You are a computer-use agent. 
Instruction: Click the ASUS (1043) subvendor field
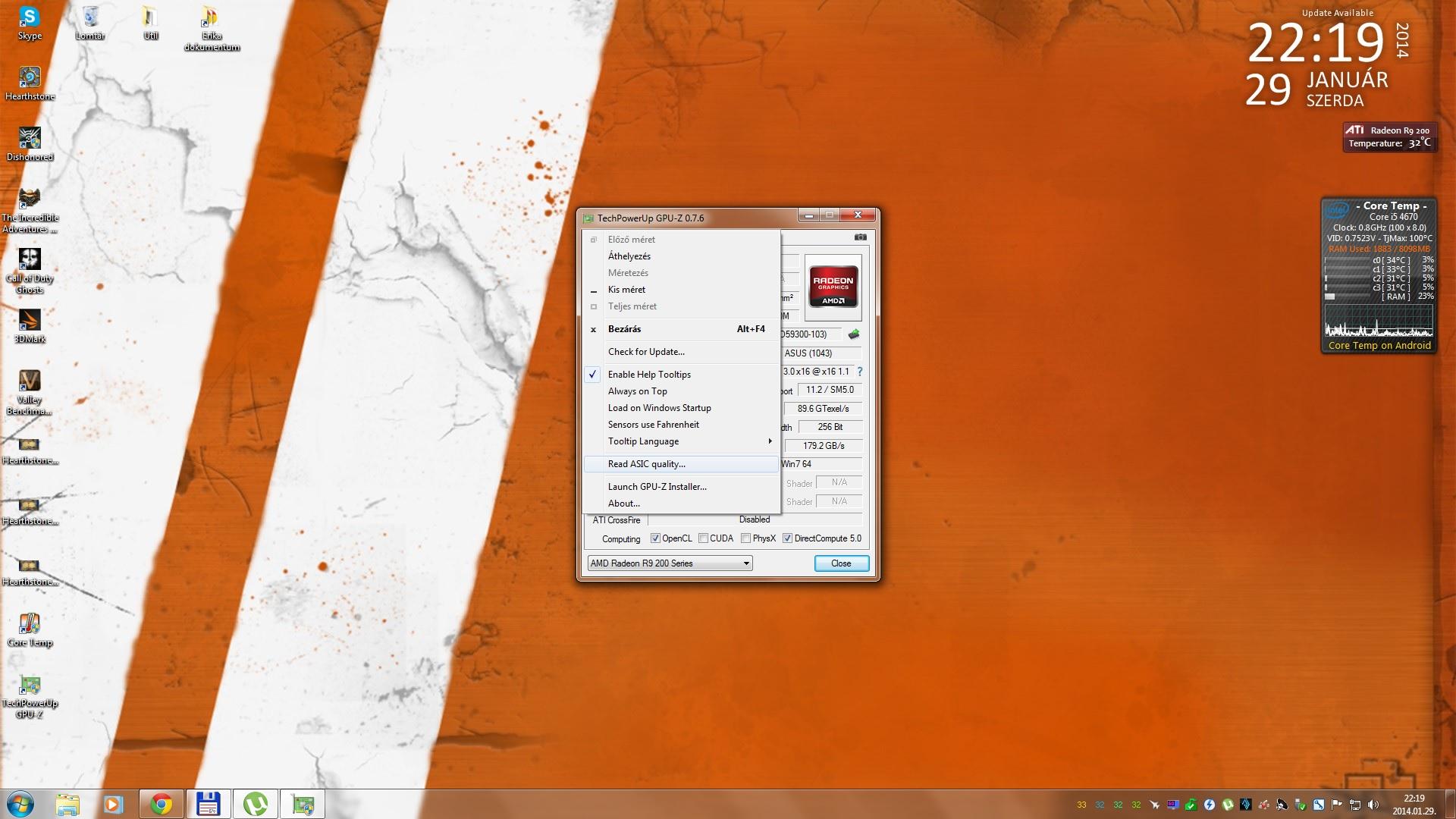click(821, 353)
